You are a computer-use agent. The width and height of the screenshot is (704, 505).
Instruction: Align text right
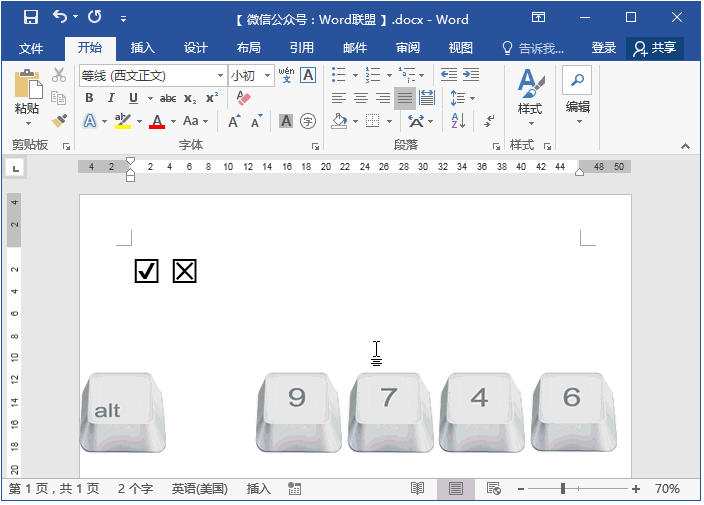[x=383, y=98]
